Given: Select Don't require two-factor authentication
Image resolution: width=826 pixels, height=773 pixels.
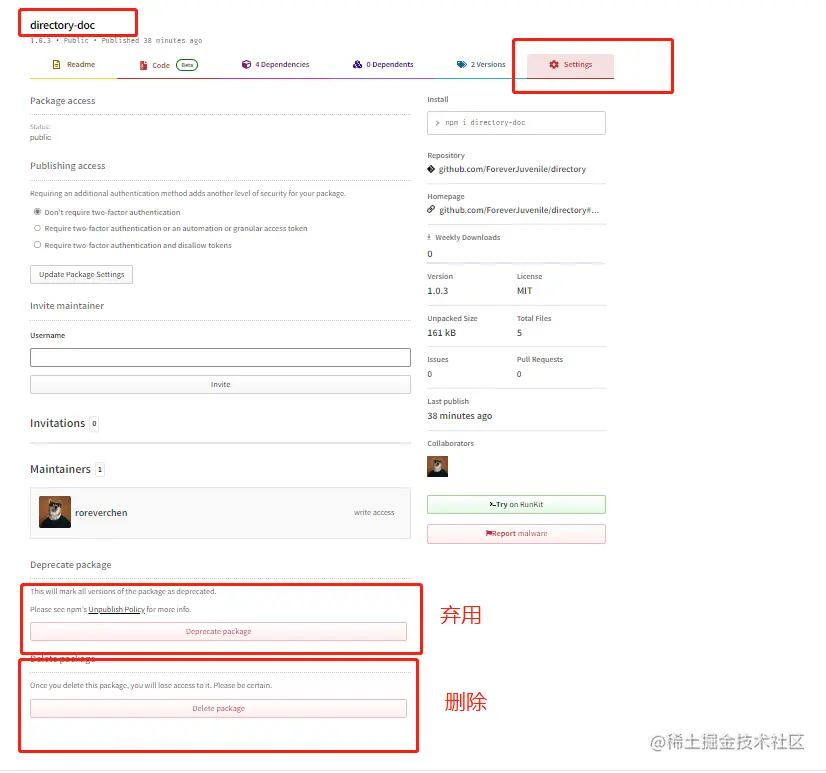Looking at the screenshot, I should pyautogui.click(x=37, y=212).
